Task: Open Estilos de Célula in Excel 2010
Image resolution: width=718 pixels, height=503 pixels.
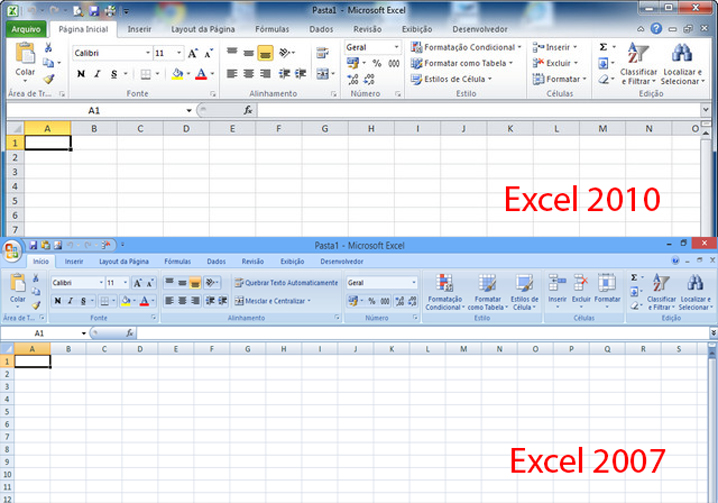Action: pos(451,79)
